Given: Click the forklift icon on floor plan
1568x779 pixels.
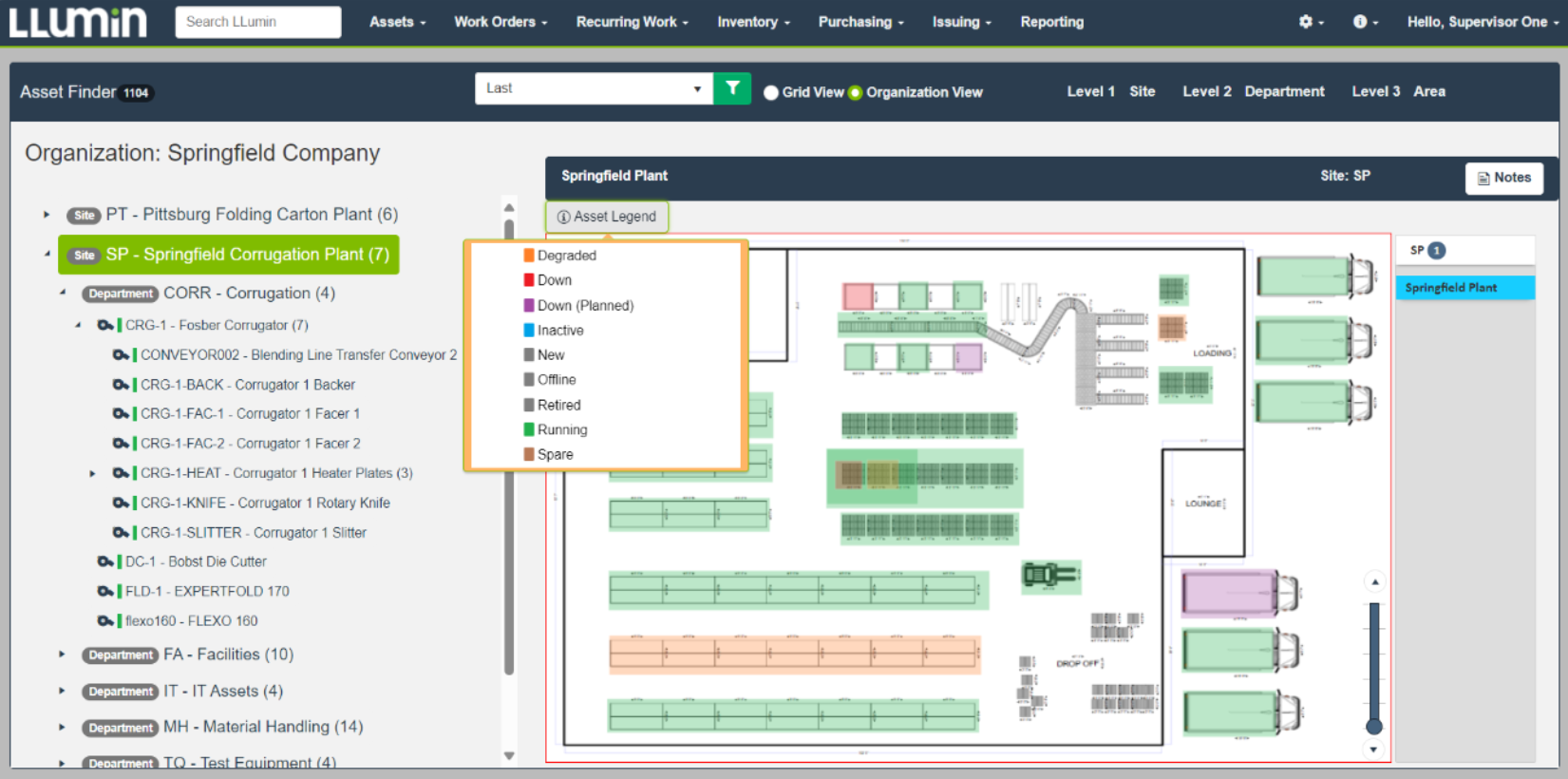Looking at the screenshot, I should click(1049, 575).
